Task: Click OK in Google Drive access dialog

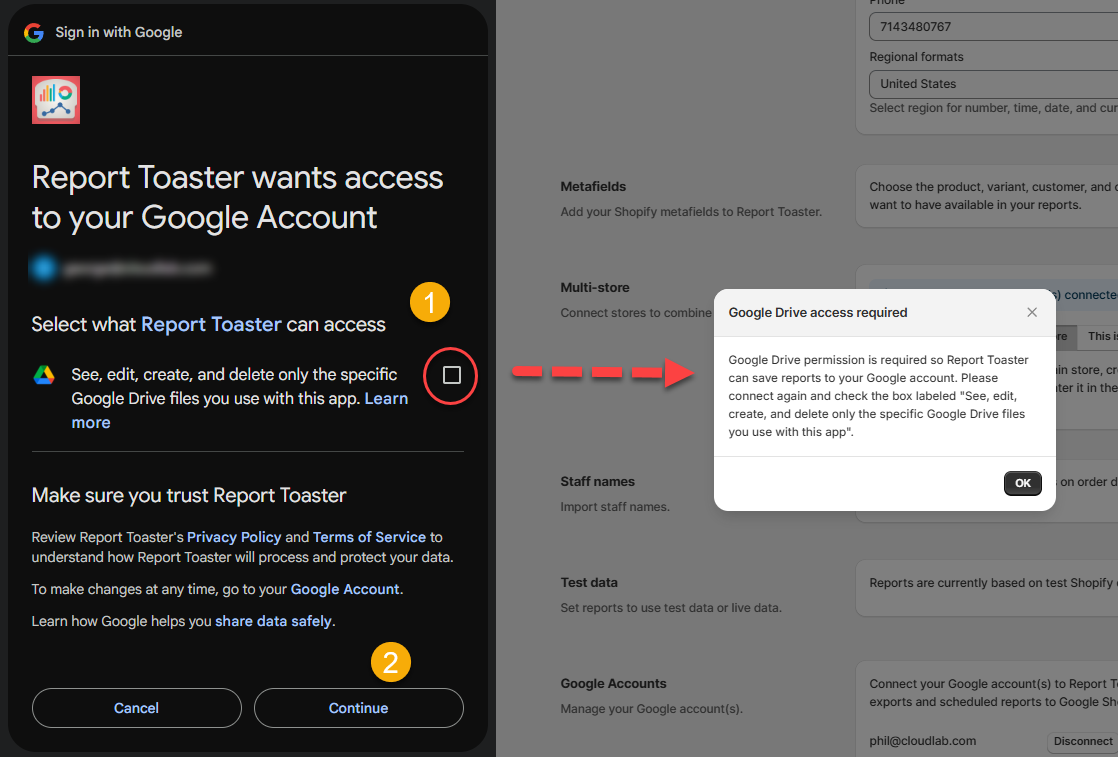Action: tap(1022, 483)
